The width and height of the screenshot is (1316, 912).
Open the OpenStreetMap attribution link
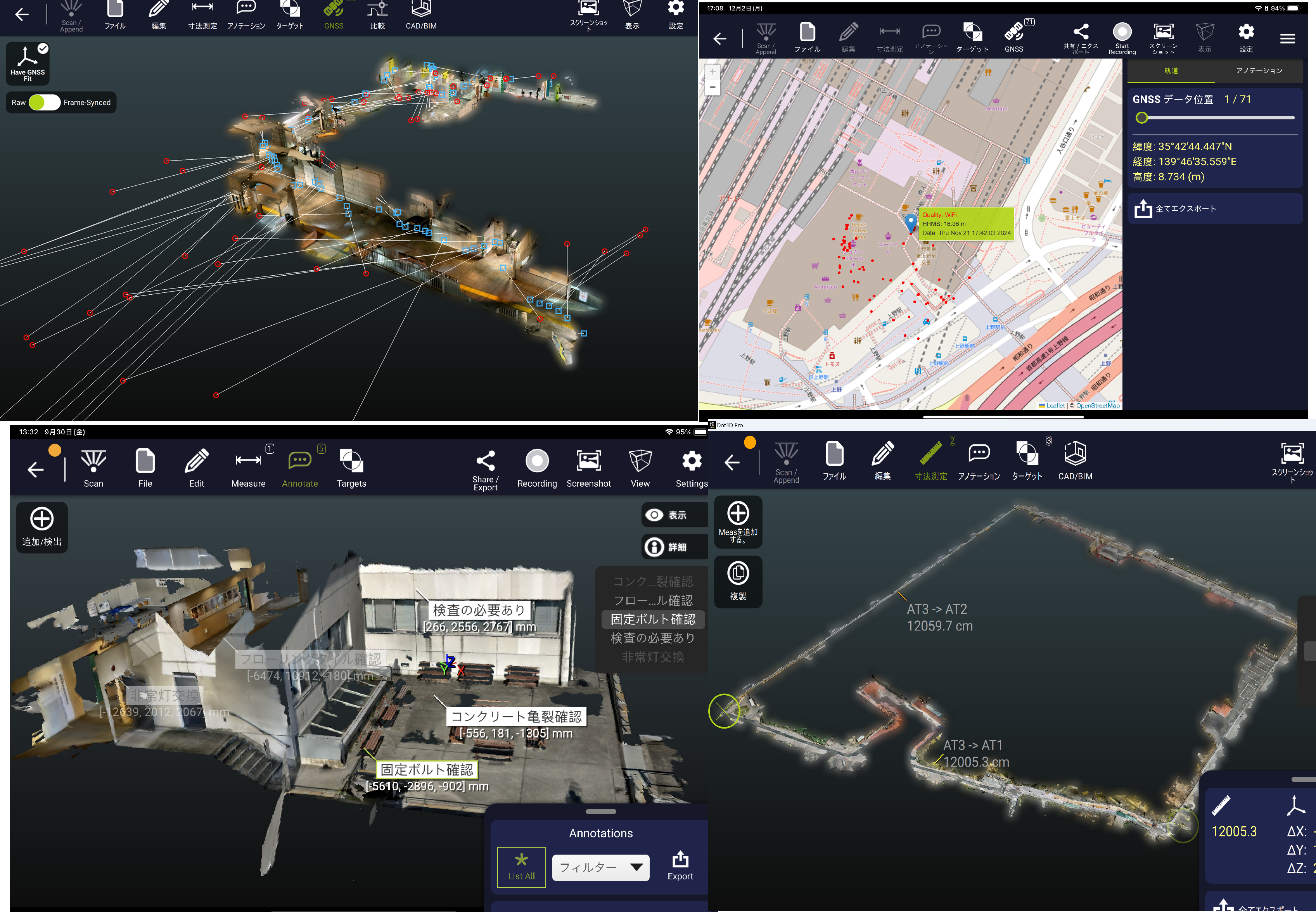[1097, 406]
